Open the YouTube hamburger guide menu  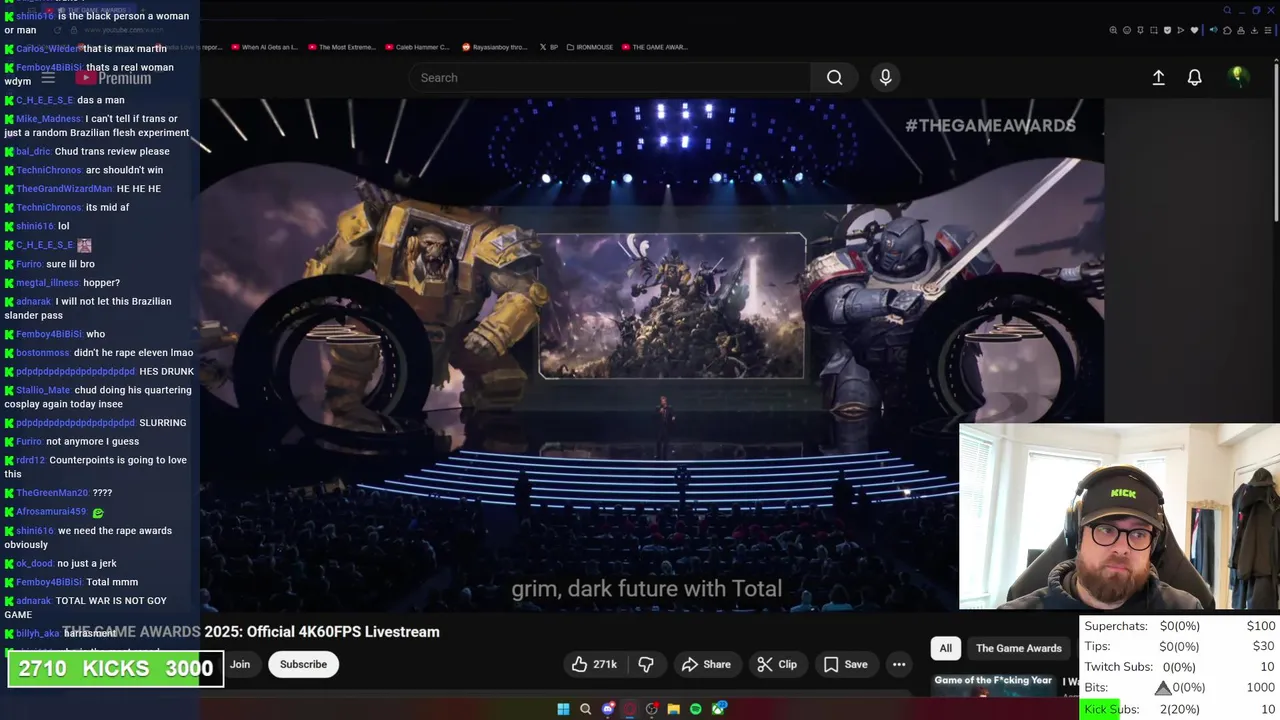(x=48, y=77)
